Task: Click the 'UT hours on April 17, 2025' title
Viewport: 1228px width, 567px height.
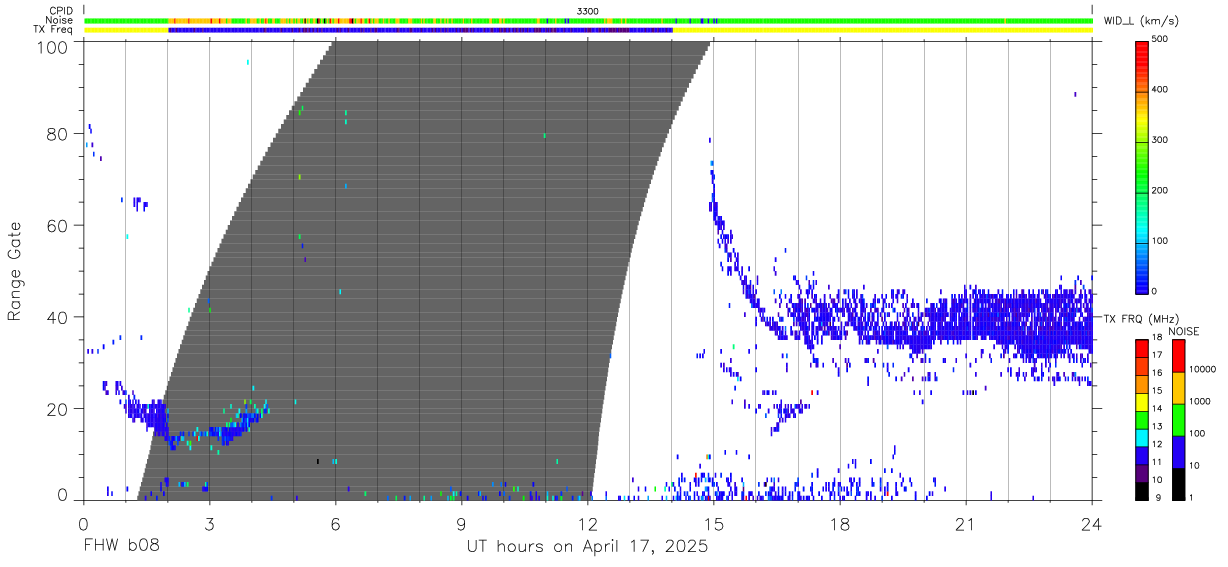Action: pyautogui.click(x=587, y=547)
